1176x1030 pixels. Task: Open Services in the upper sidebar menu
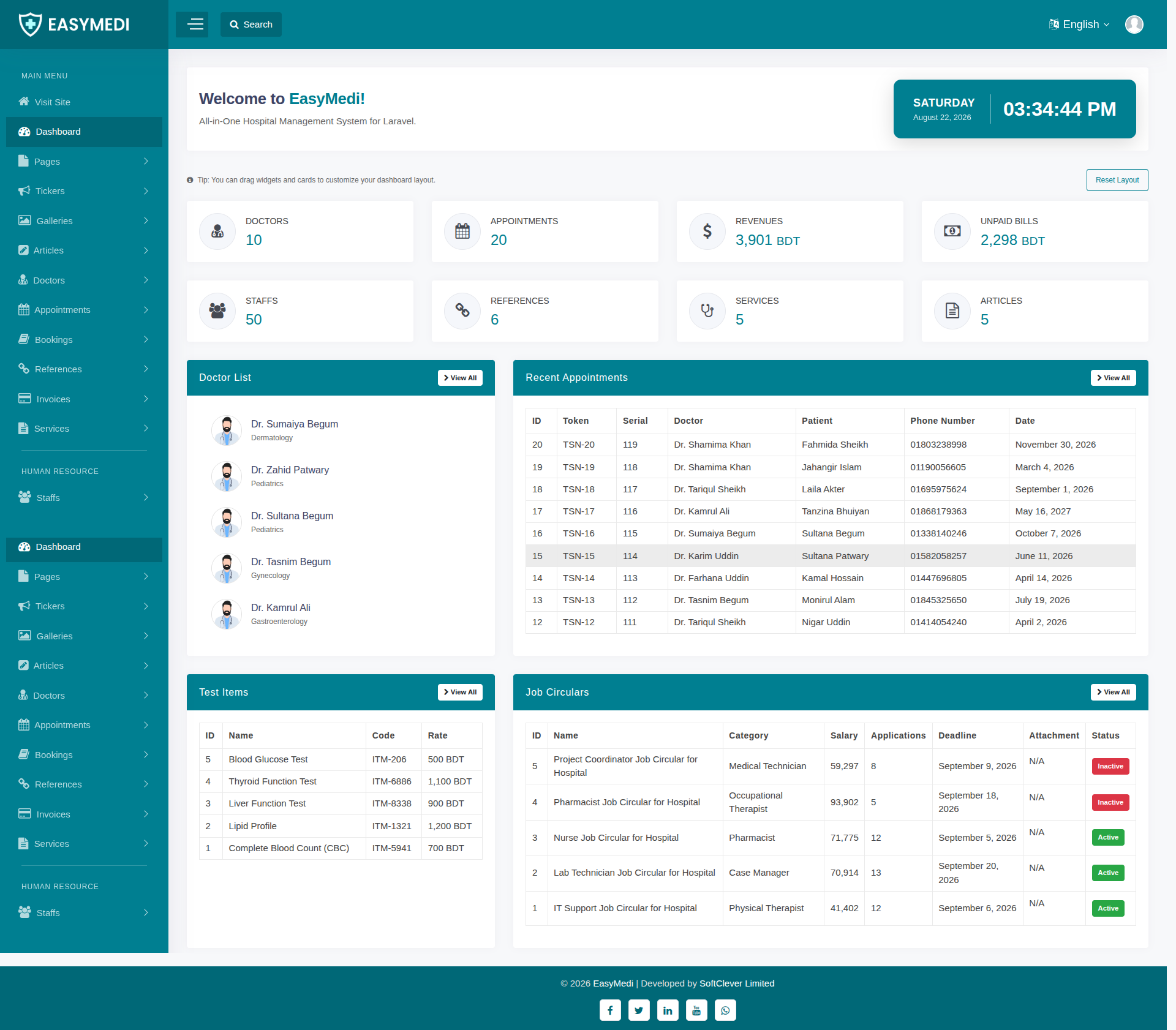pyautogui.click(x=84, y=429)
